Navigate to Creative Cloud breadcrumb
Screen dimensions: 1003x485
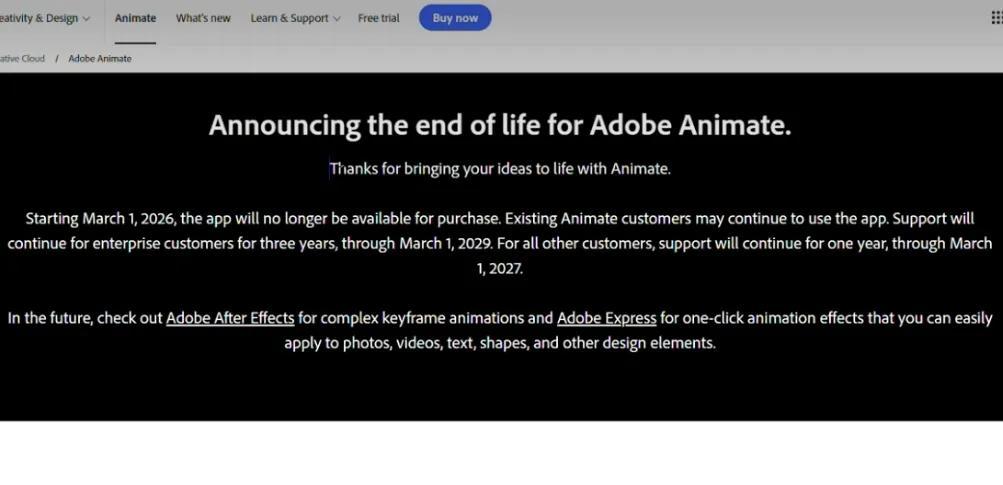pyautogui.click(x=22, y=58)
